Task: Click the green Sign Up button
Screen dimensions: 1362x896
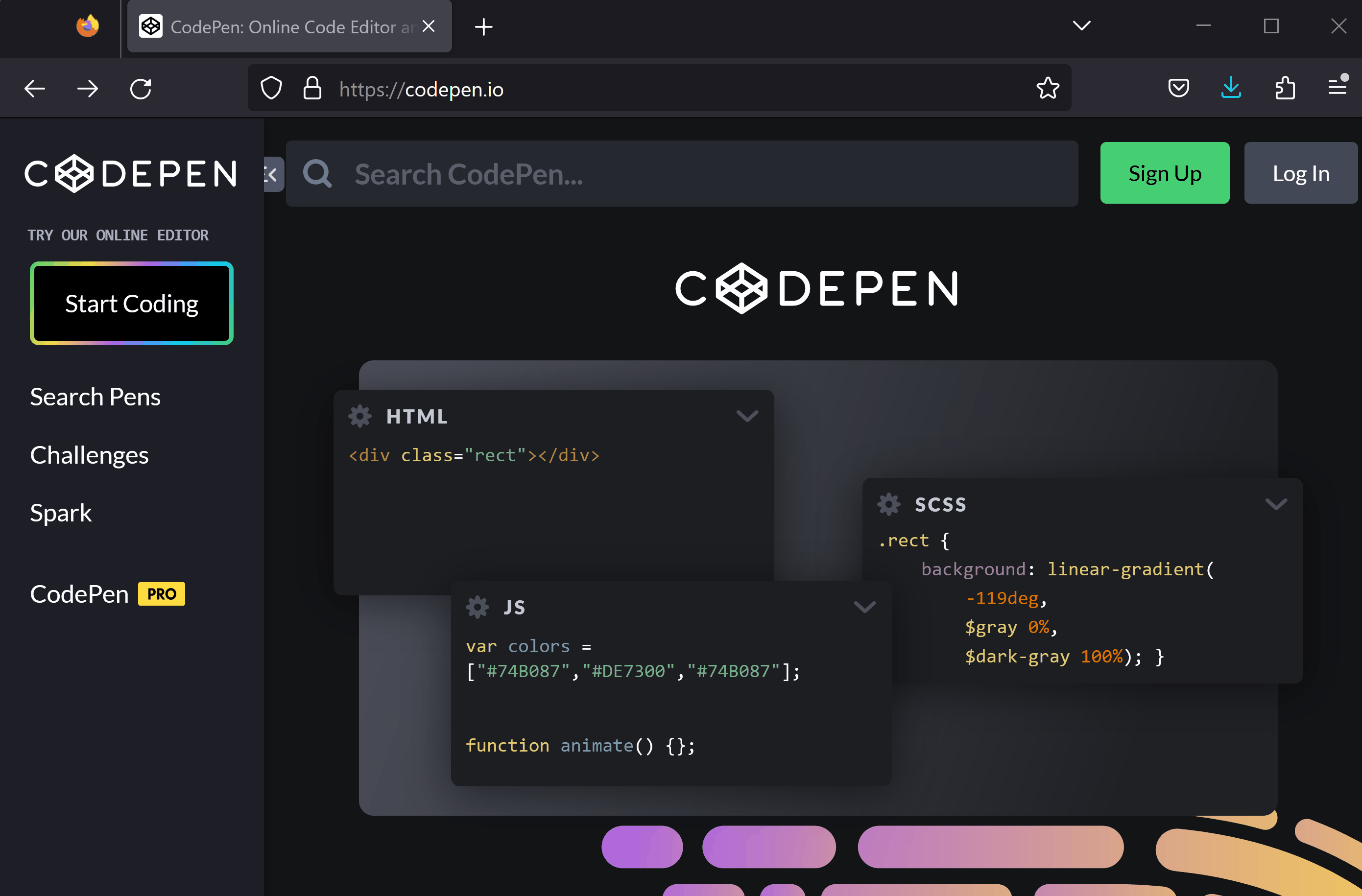Action: click(1164, 173)
